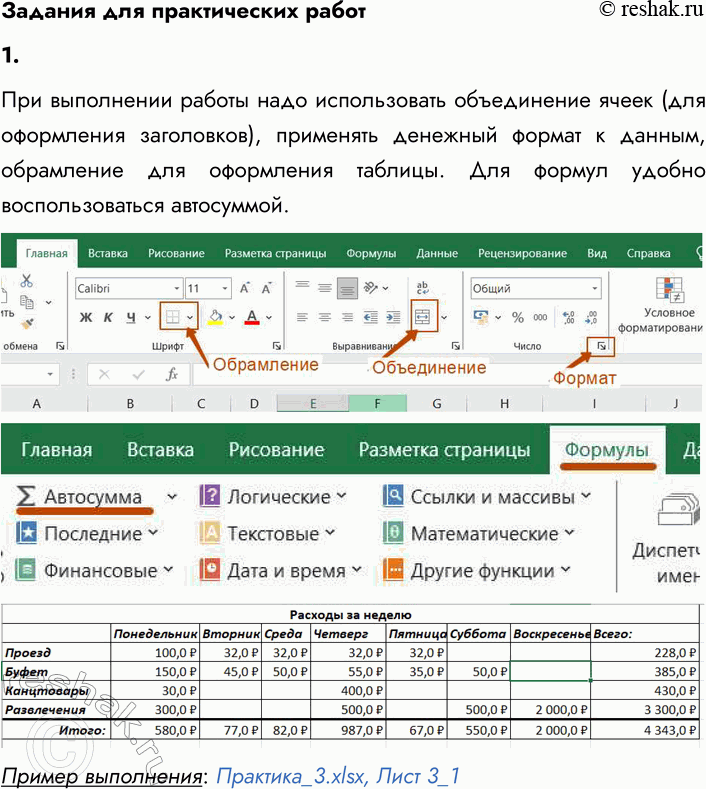Switch to the Вставка ribbon tab
Image resolution: width=706 pixels, height=789 pixels.
tap(108, 254)
